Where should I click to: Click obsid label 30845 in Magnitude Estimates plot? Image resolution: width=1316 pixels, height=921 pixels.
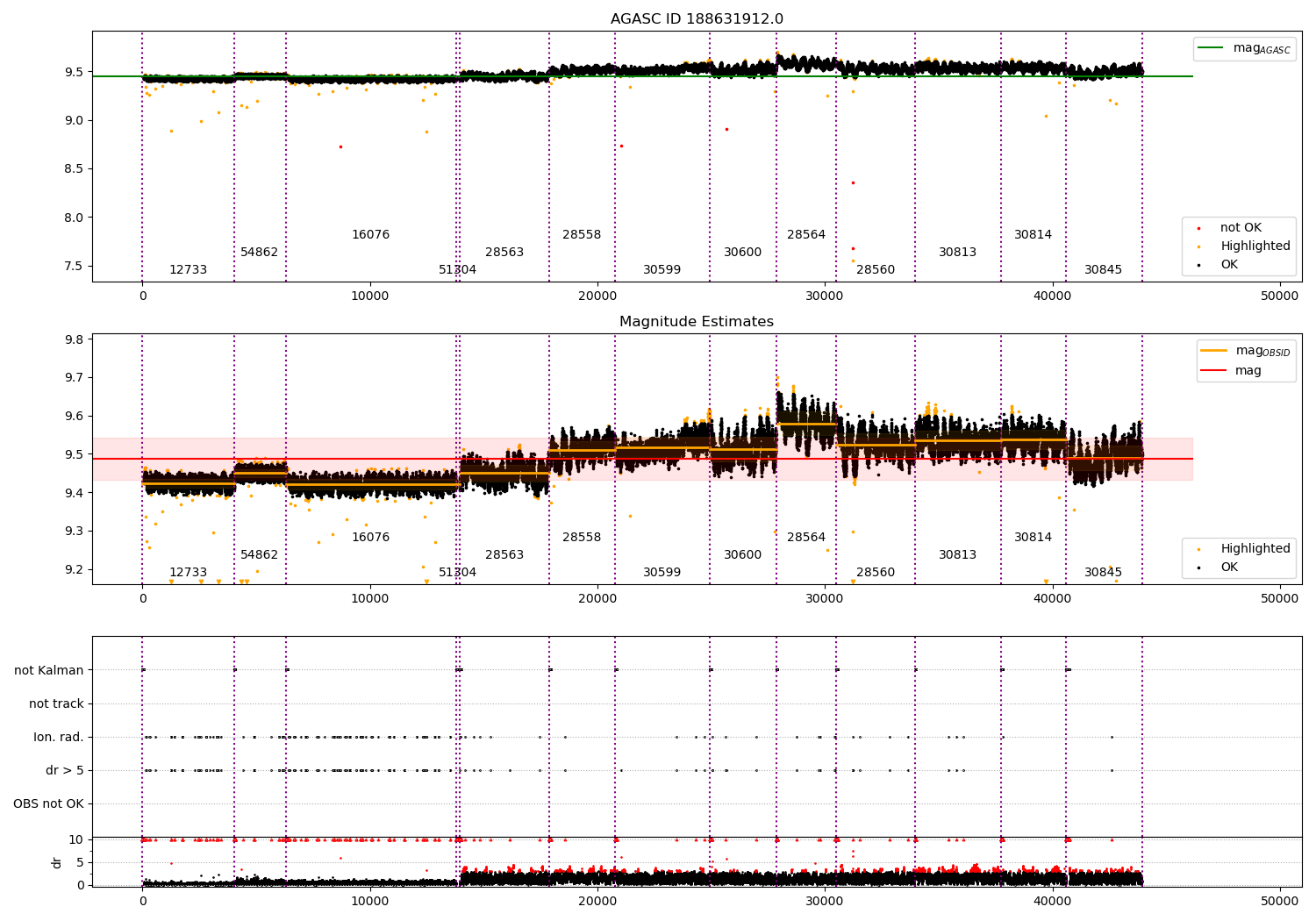(1103, 573)
